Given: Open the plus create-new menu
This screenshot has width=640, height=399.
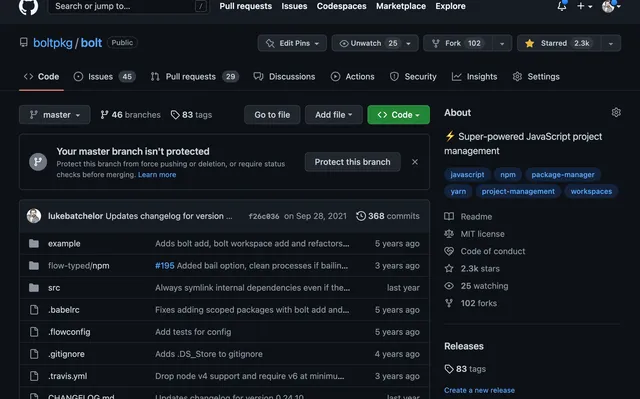Looking at the screenshot, I should pyautogui.click(x=584, y=6).
